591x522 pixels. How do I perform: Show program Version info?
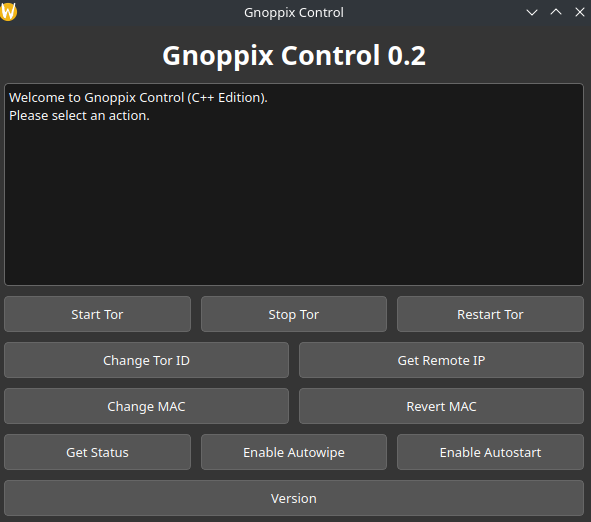coord(294,498)
